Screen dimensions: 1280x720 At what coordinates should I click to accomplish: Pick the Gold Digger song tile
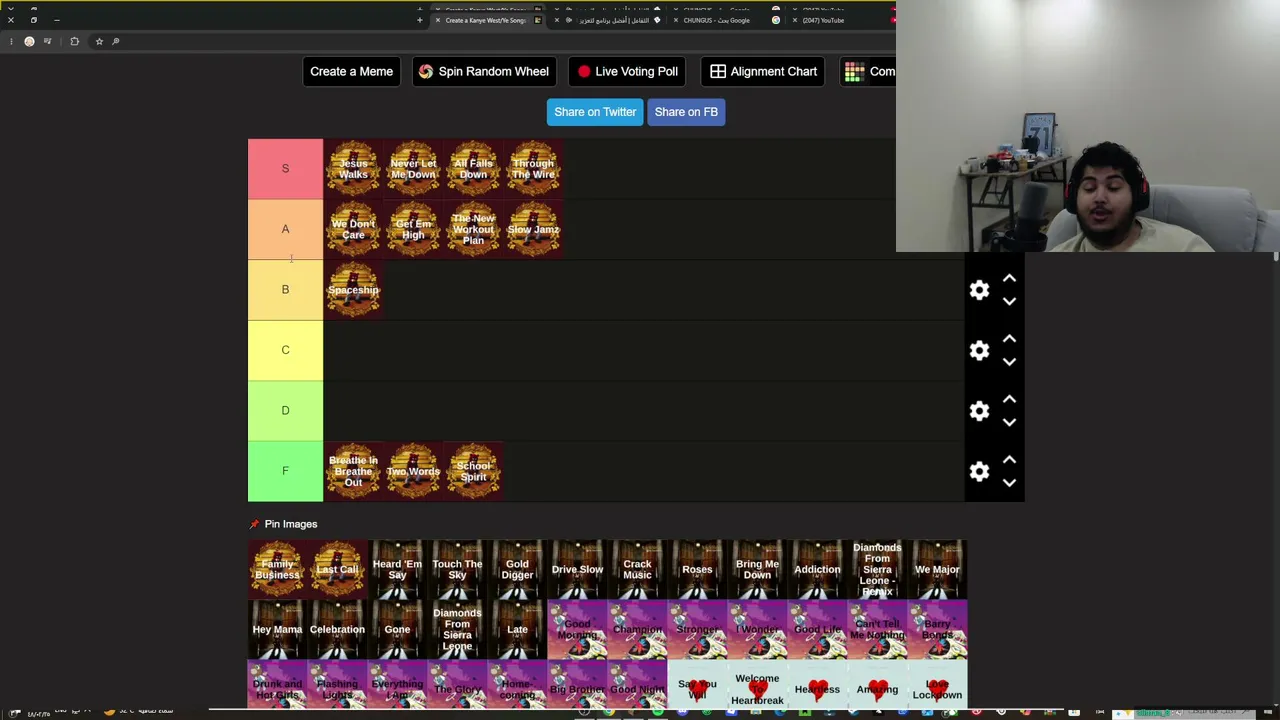[x=517, y=569]
